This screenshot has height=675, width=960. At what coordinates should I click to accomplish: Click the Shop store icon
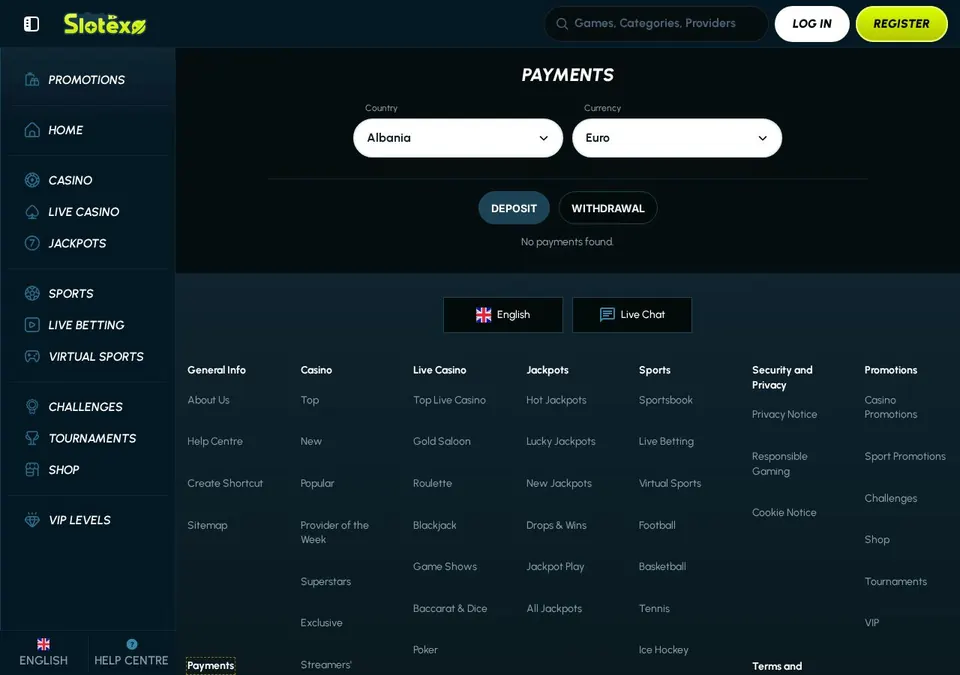pos(32,470)
